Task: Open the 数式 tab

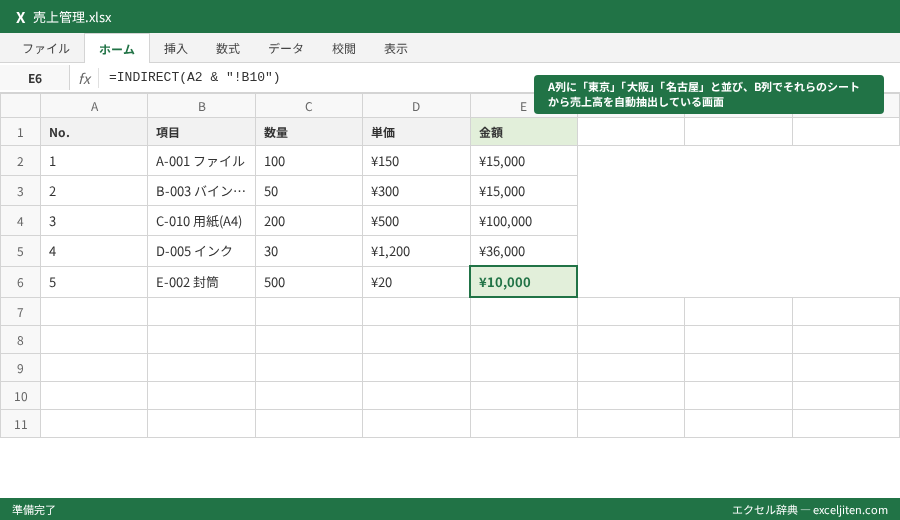Action: tap(228, 49)
